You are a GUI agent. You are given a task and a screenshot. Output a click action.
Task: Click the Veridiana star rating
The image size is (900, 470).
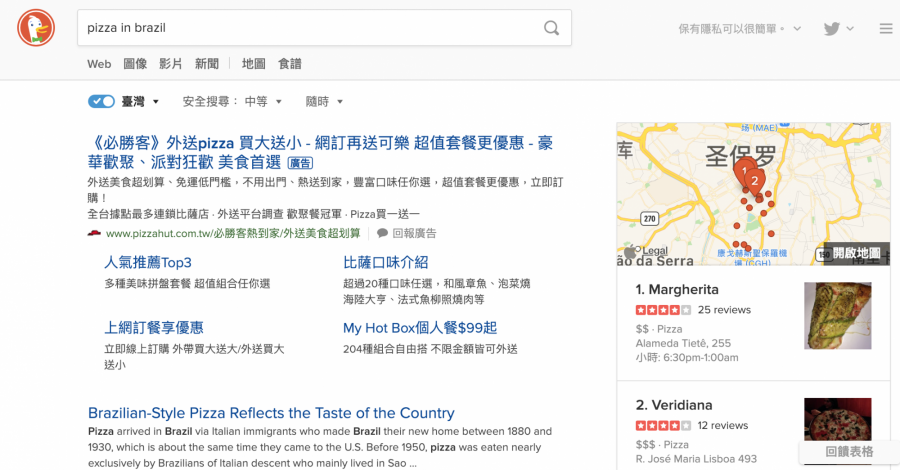pyautogui.click(x=663, y=426)
